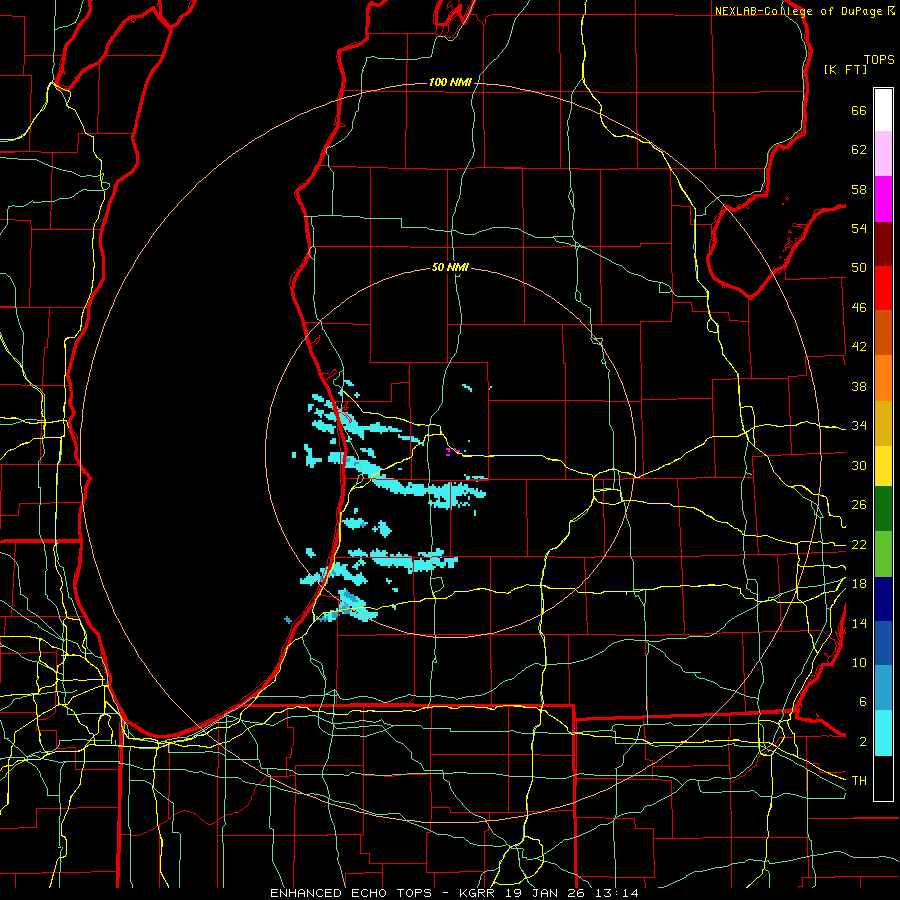
Task: Click the 34 legend value
Action: tap(859, 426)
